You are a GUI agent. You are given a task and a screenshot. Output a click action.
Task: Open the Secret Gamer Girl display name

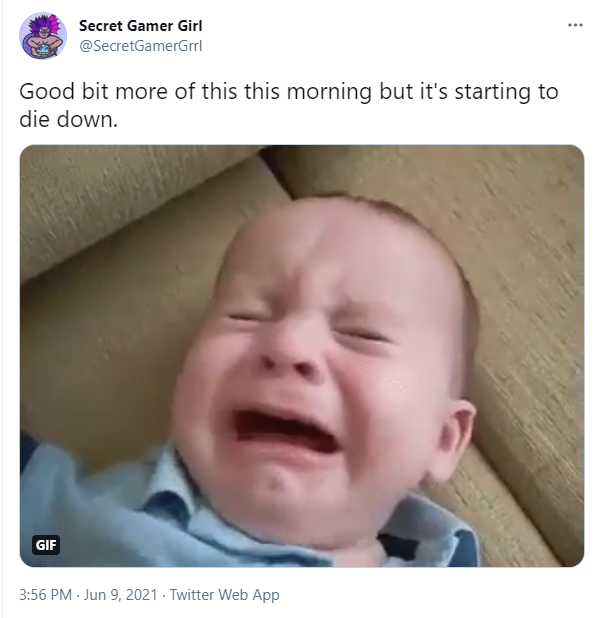pyautogui.click(x=141, y=26)
